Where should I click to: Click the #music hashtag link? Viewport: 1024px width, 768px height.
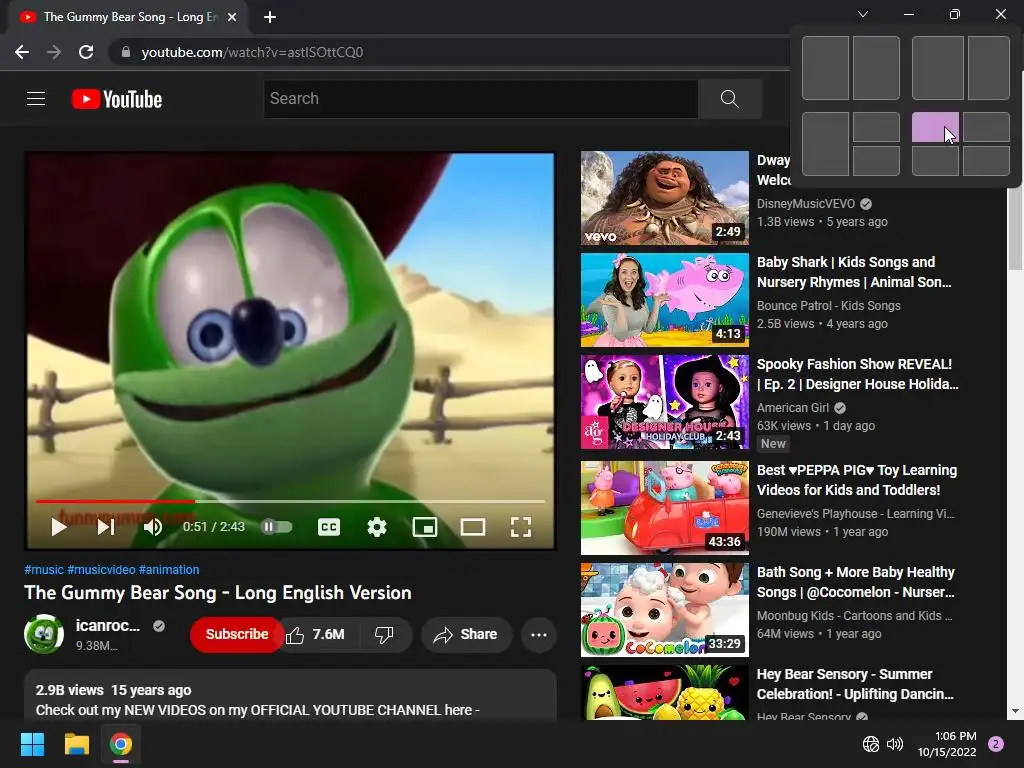tap(44, 569)
